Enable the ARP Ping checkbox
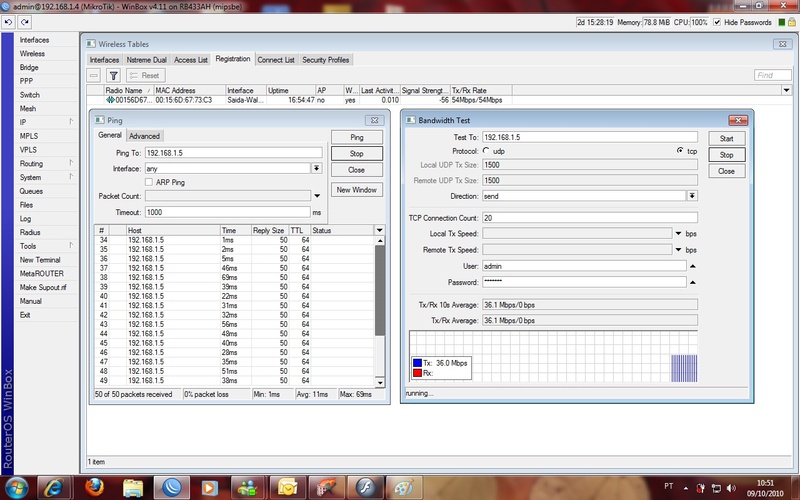Screen dimensions: 800x500 [149, 182]
